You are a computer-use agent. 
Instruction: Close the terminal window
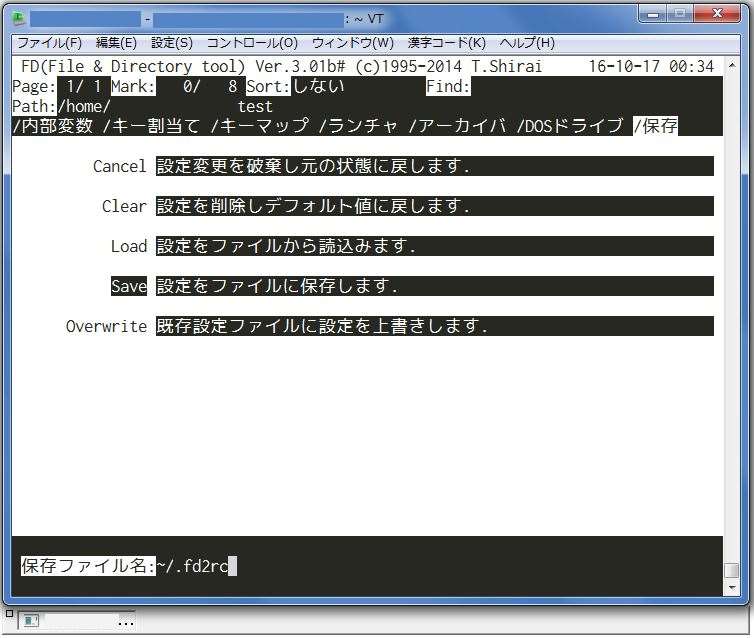pyautogui.click(x=717, y=14)
